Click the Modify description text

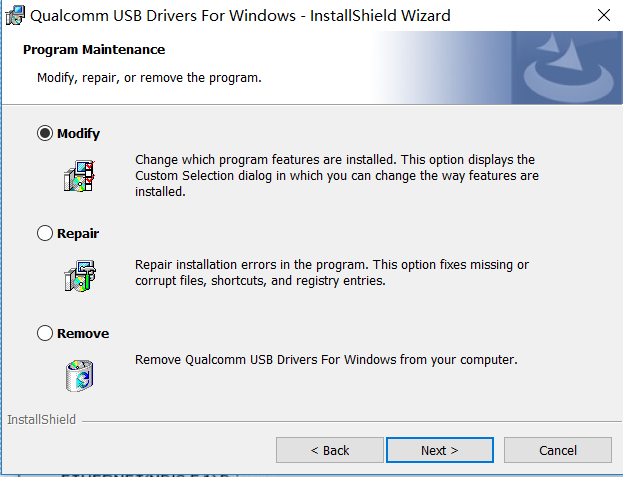[336, 175]
